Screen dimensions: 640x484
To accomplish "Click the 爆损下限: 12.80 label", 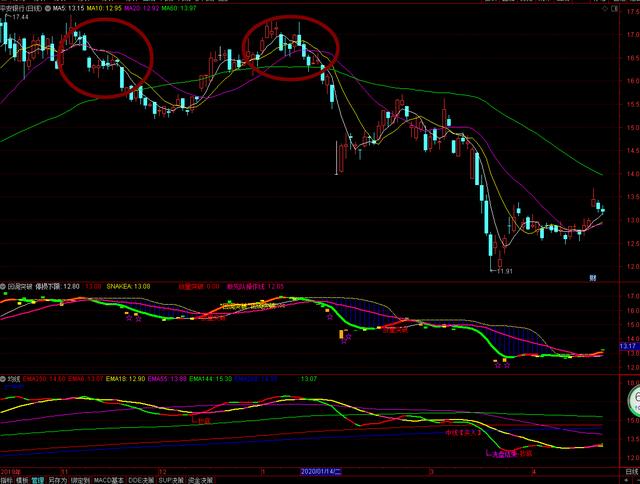I will pos(58,286).
